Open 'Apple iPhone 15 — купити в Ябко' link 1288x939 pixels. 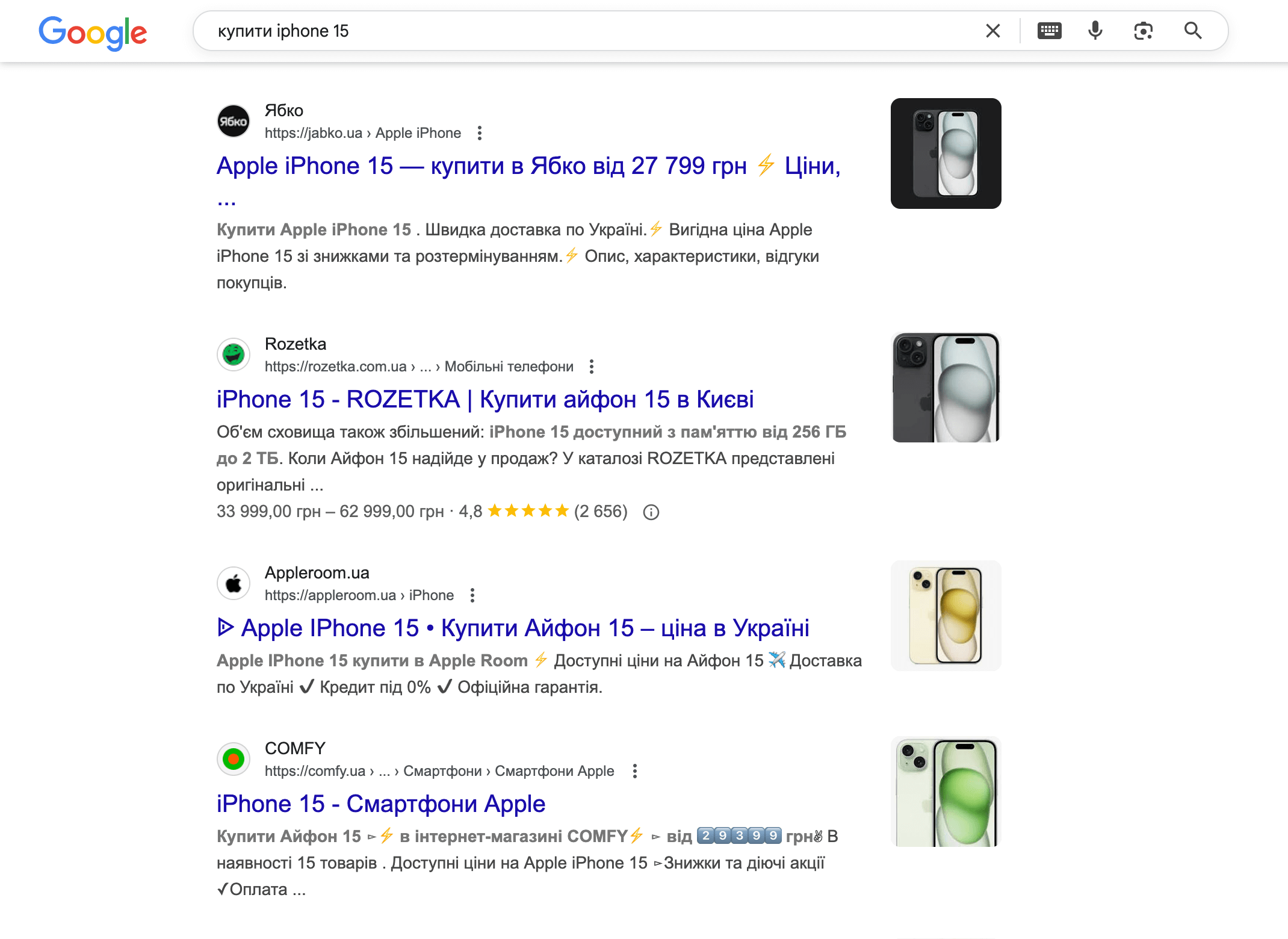(528, 179)
